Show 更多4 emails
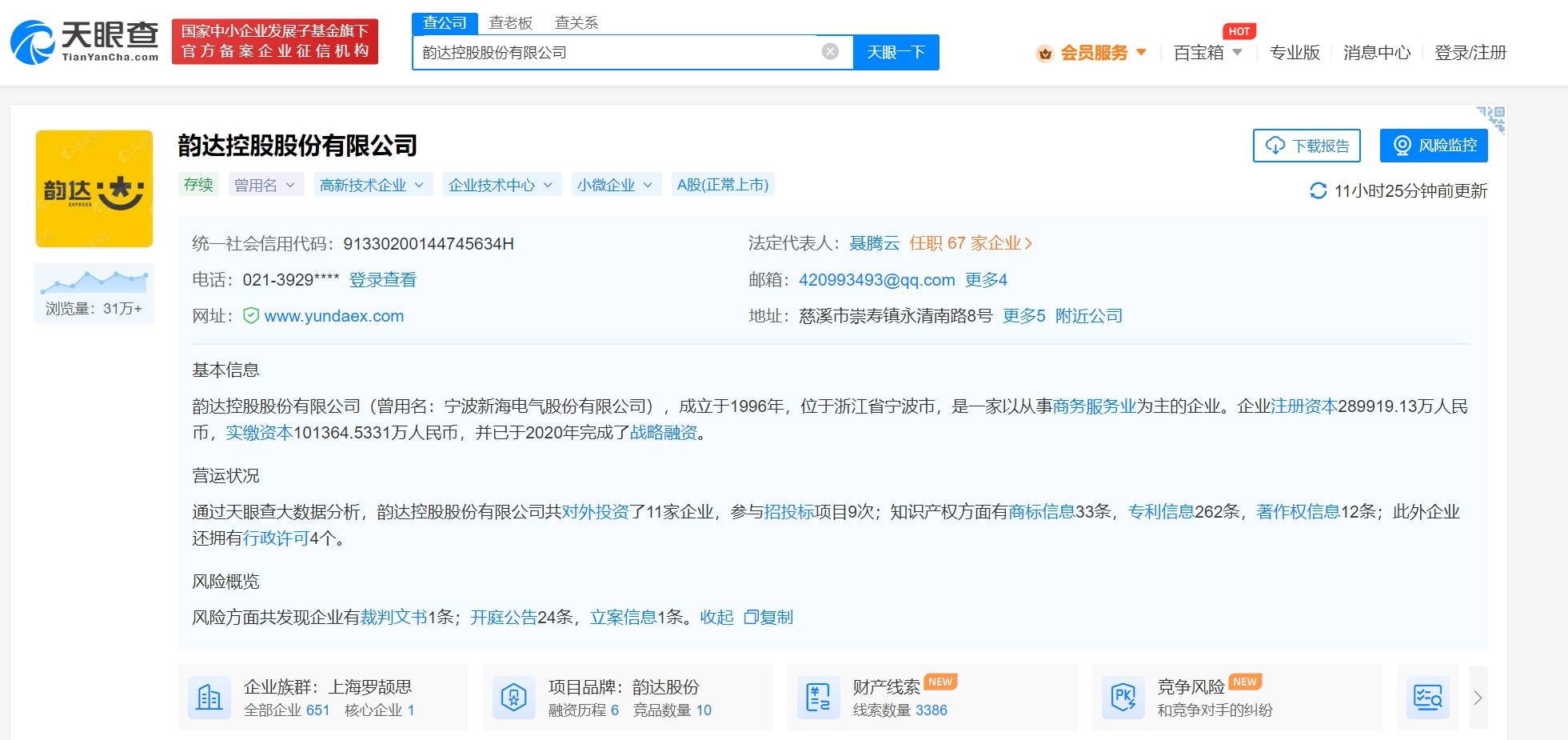The image size is (1568, 740). point(986,280)
